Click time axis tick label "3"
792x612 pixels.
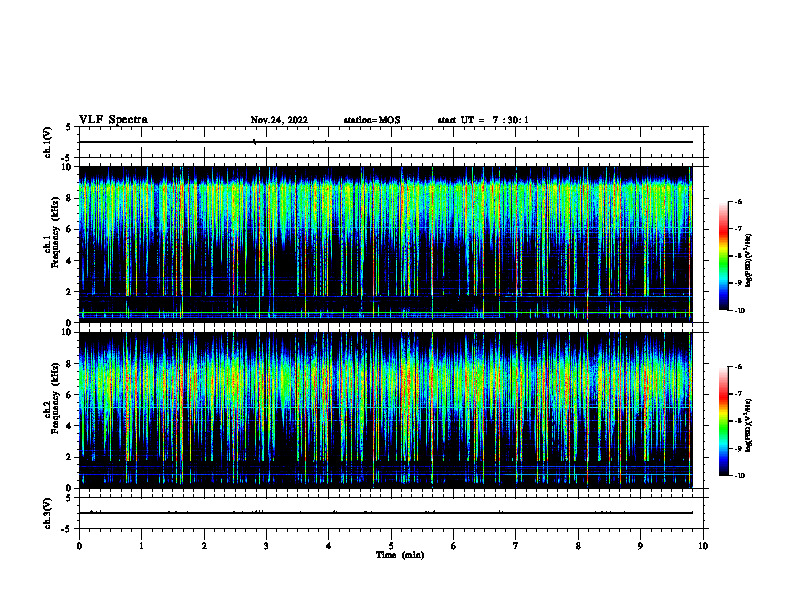[x=266, y=546]
